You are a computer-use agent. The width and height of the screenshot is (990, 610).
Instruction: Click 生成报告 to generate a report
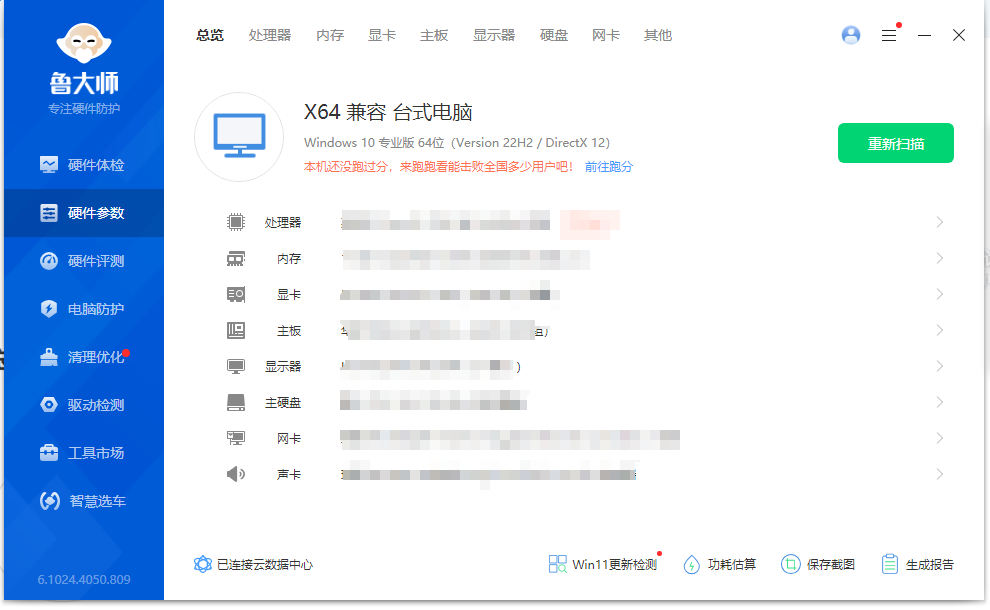coord(917,565)
